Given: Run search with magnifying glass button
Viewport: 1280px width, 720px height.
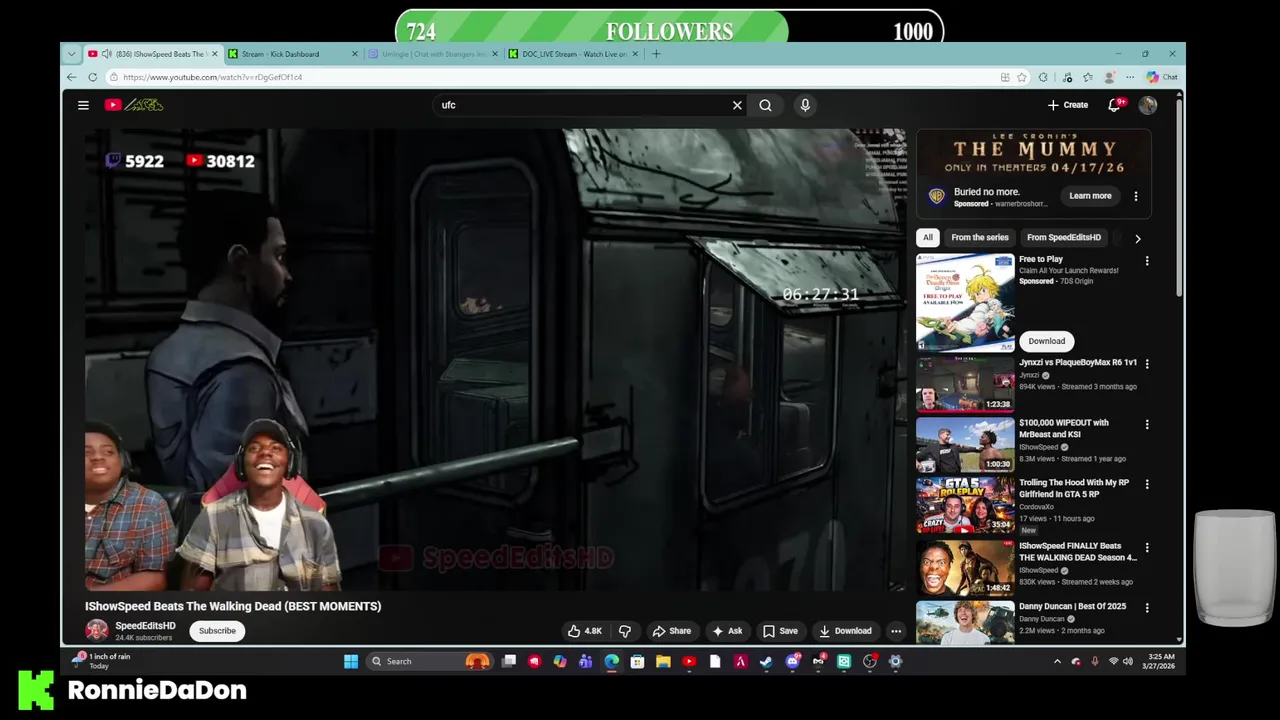Looking at the screenshot, I should (765, 105).
